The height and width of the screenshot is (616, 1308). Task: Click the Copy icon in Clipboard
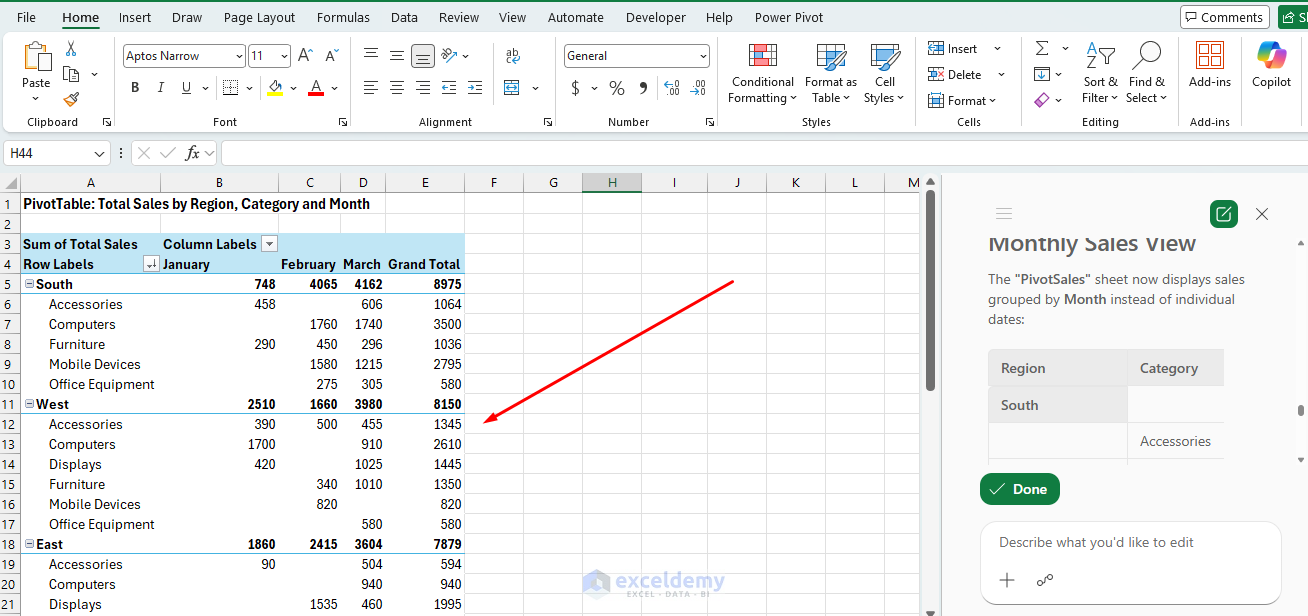pos(71,74)
